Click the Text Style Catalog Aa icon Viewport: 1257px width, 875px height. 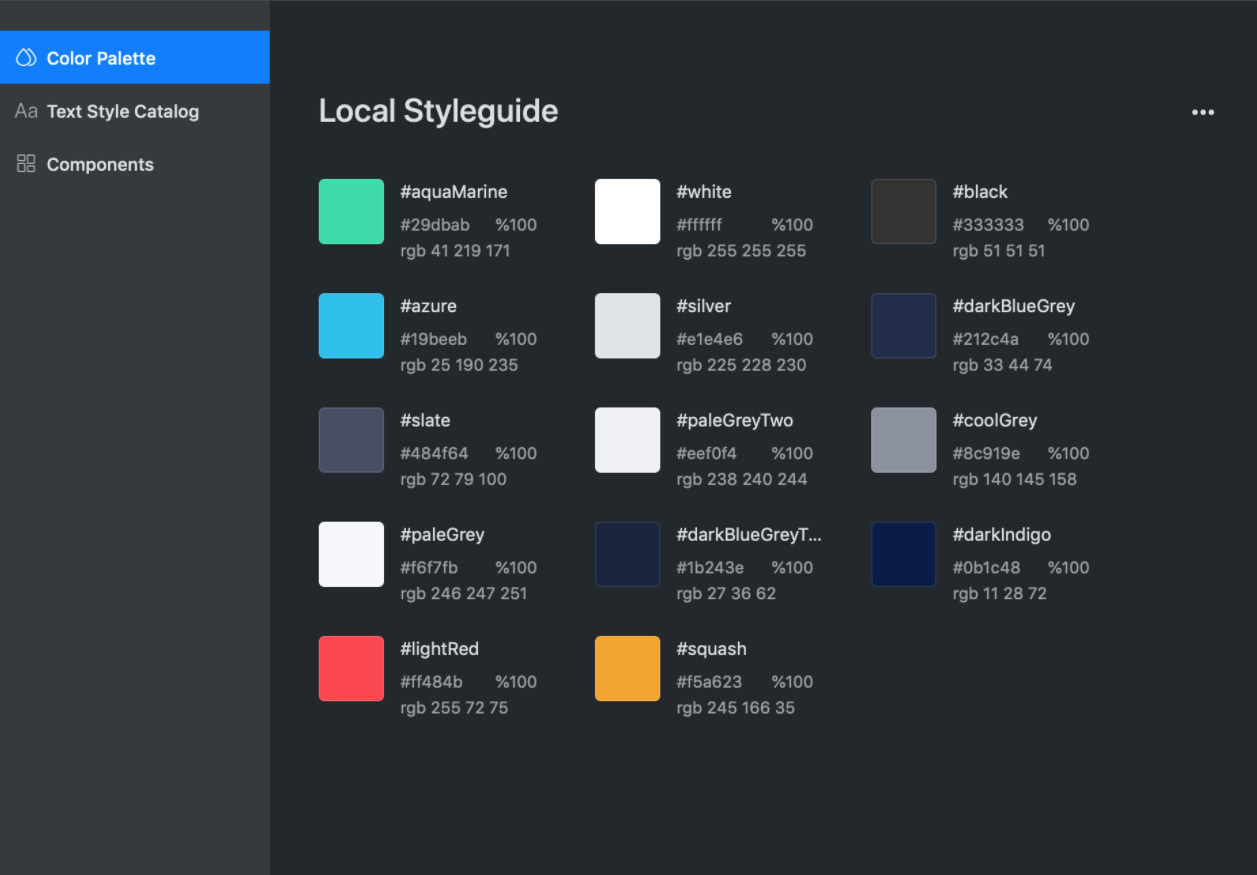(x=26, y=111)
